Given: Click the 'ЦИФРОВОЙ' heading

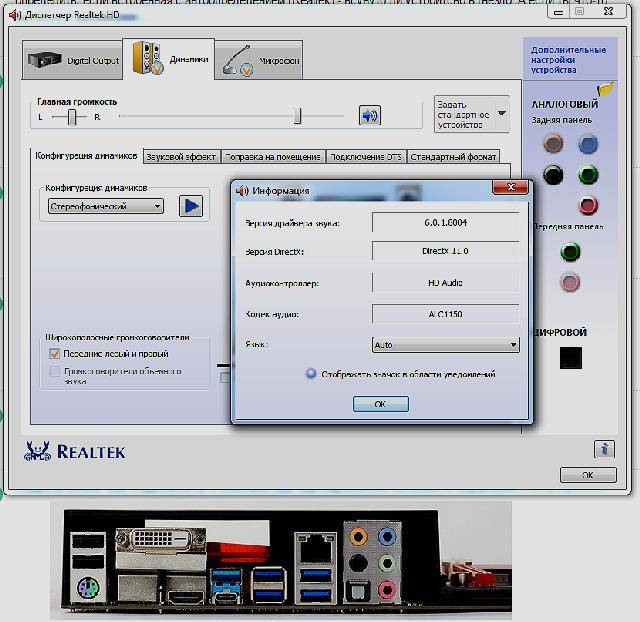Looking at the screenshot, I should point(561,332).
